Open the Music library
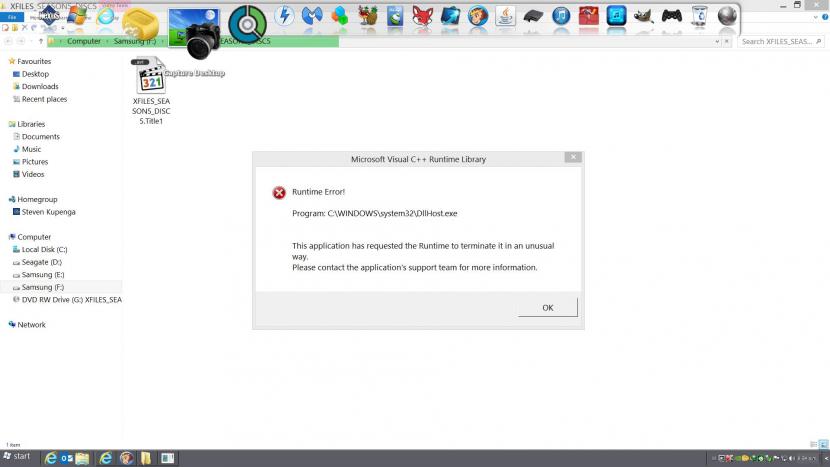The image size is (830, 467). click(x=31, y=149)
